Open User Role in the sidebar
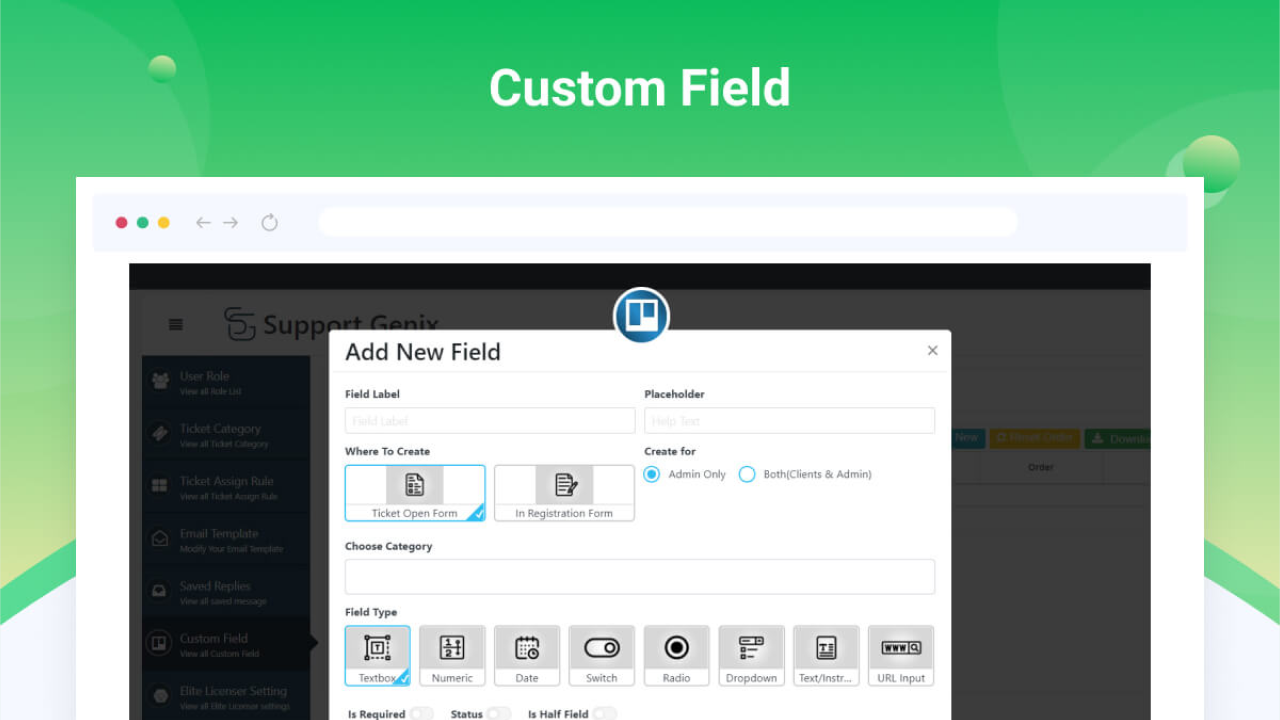1280x720 pixels. click(x=225, y=382)
